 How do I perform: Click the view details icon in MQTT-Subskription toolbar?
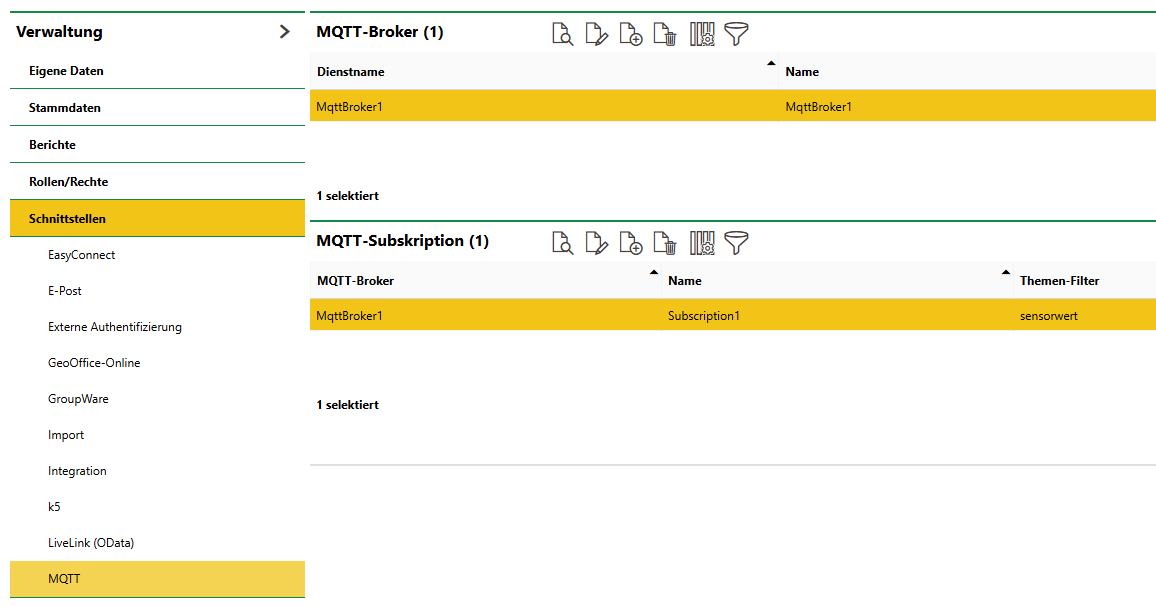click(563, 243)
